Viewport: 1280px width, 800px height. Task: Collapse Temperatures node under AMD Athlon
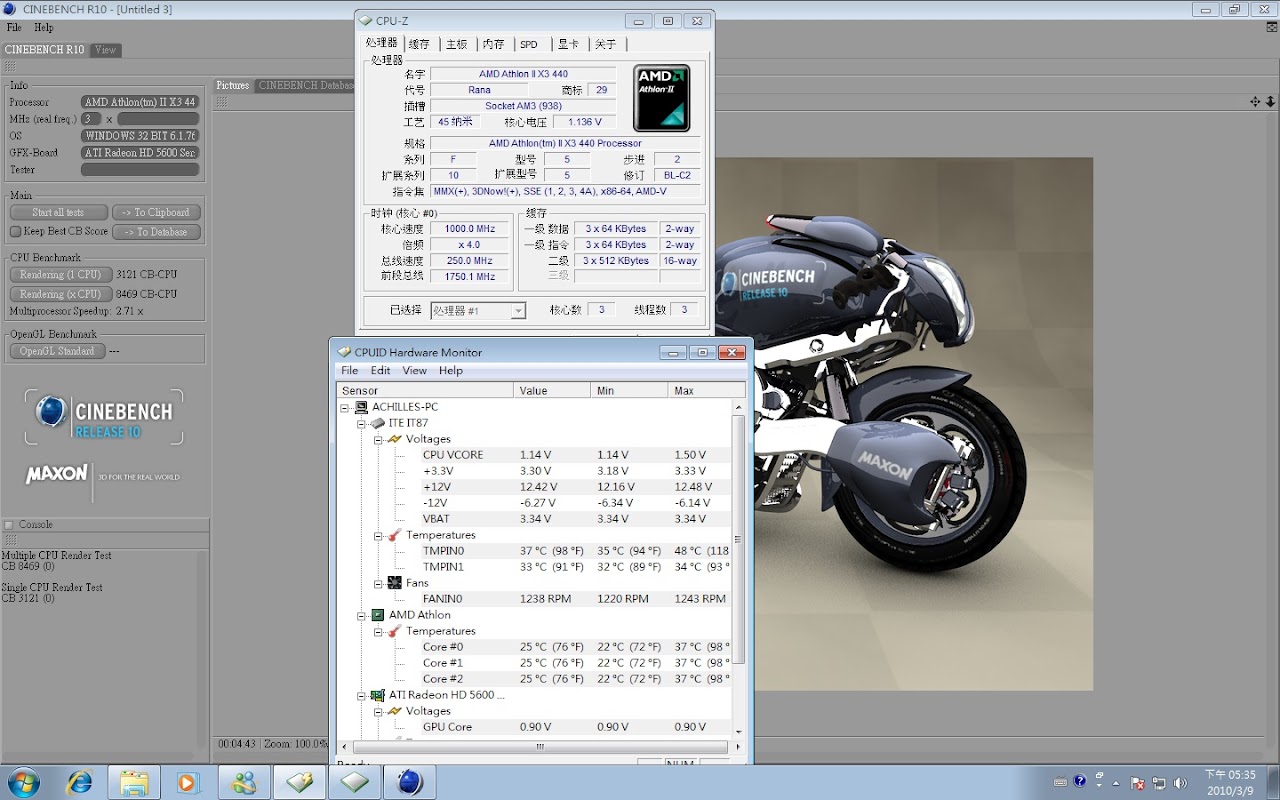(378, 631)
